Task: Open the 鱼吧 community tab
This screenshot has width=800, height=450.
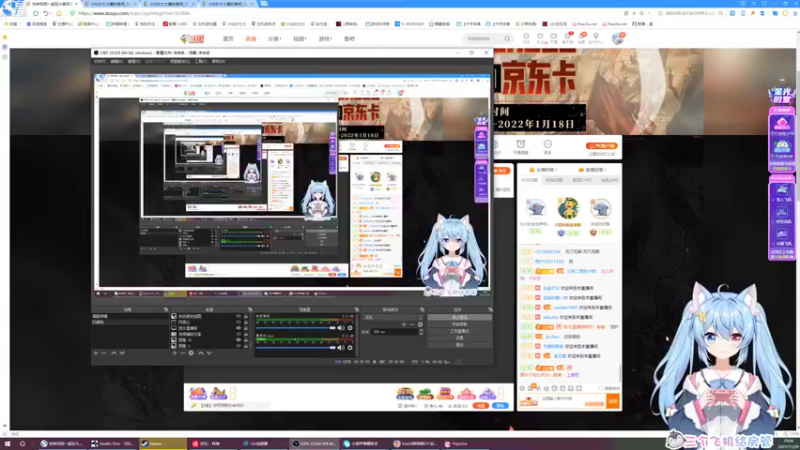Action: click(x=349, y=39)
